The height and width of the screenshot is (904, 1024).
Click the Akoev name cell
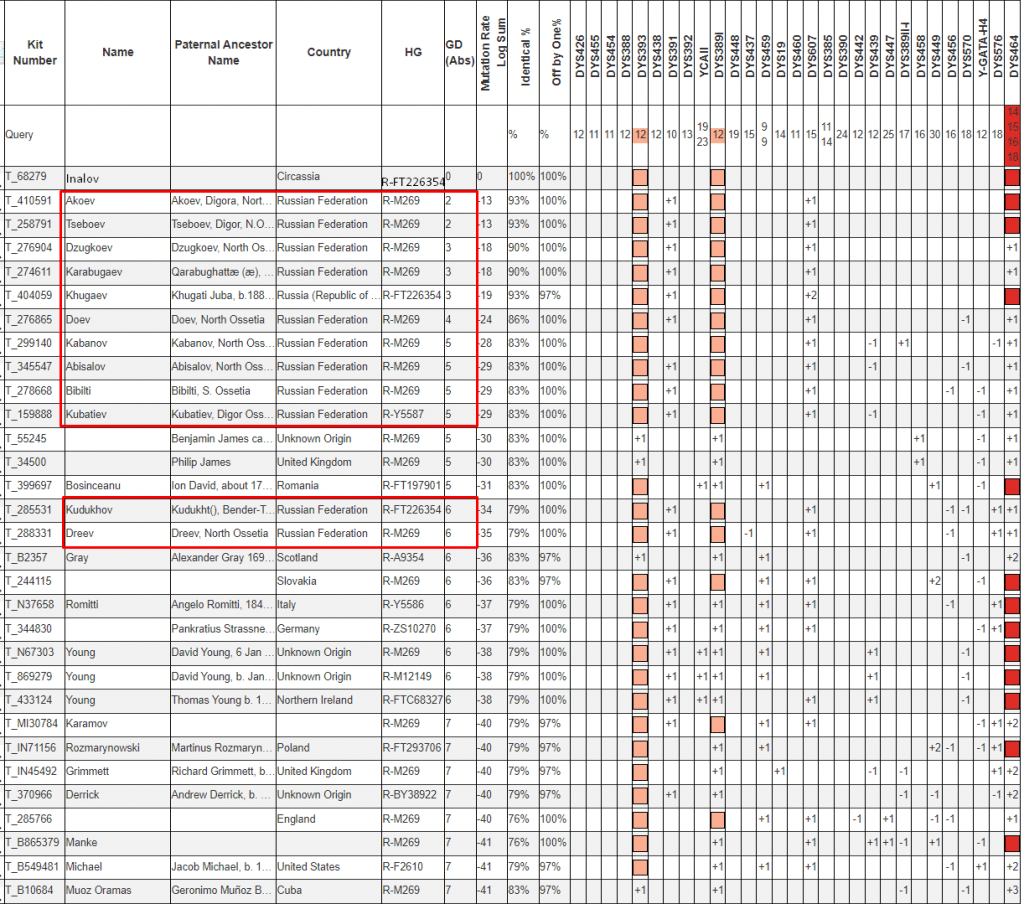point(82,201)
